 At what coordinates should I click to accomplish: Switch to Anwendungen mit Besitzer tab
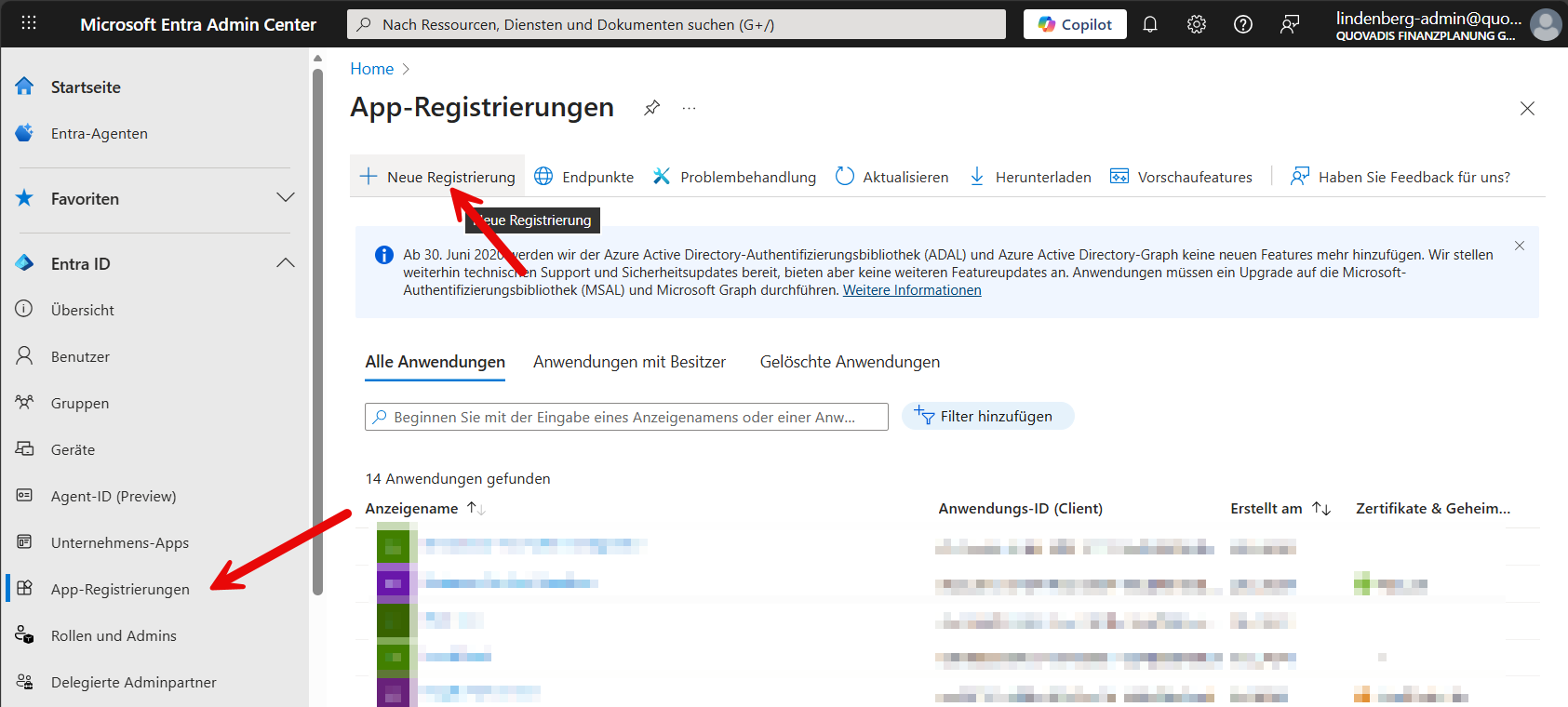pos(629,362)
